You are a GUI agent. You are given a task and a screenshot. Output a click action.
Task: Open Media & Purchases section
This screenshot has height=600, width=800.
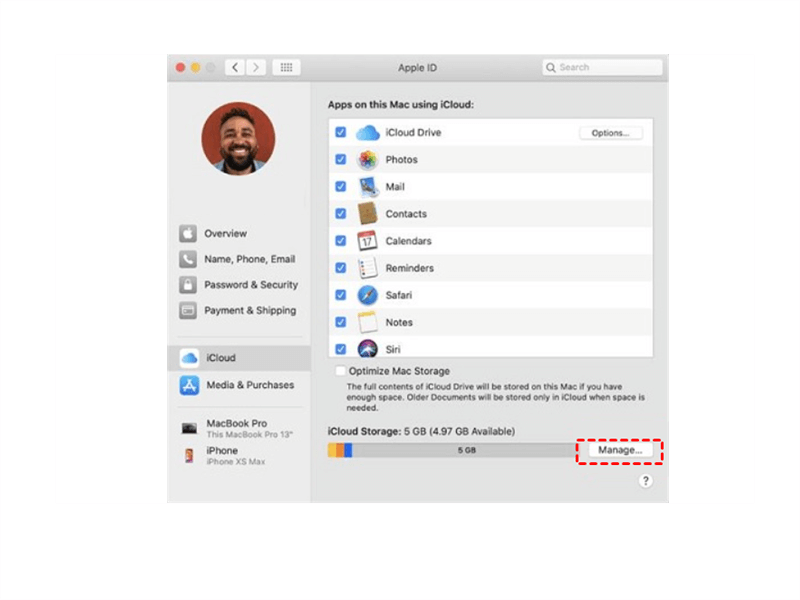pyautogui.click(x=239, y=385)
